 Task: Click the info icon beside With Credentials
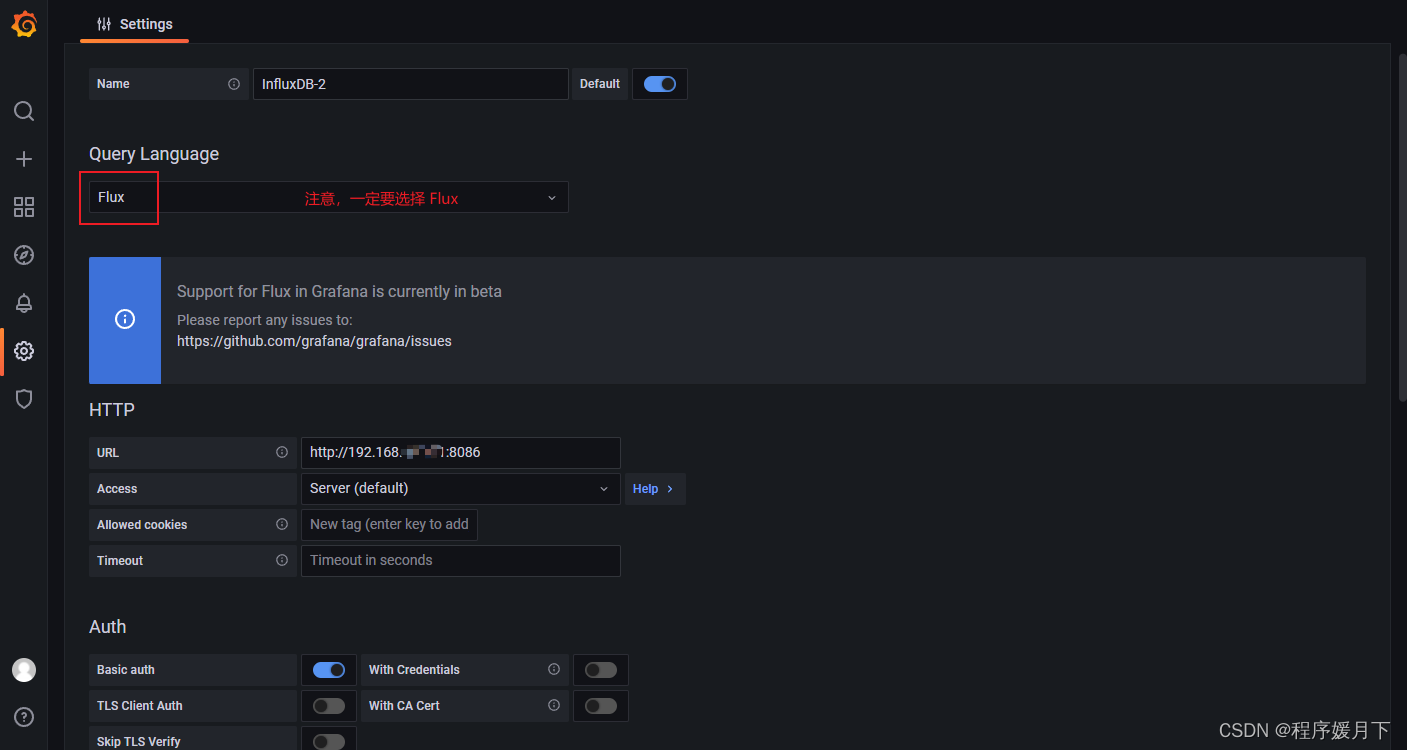554,670
